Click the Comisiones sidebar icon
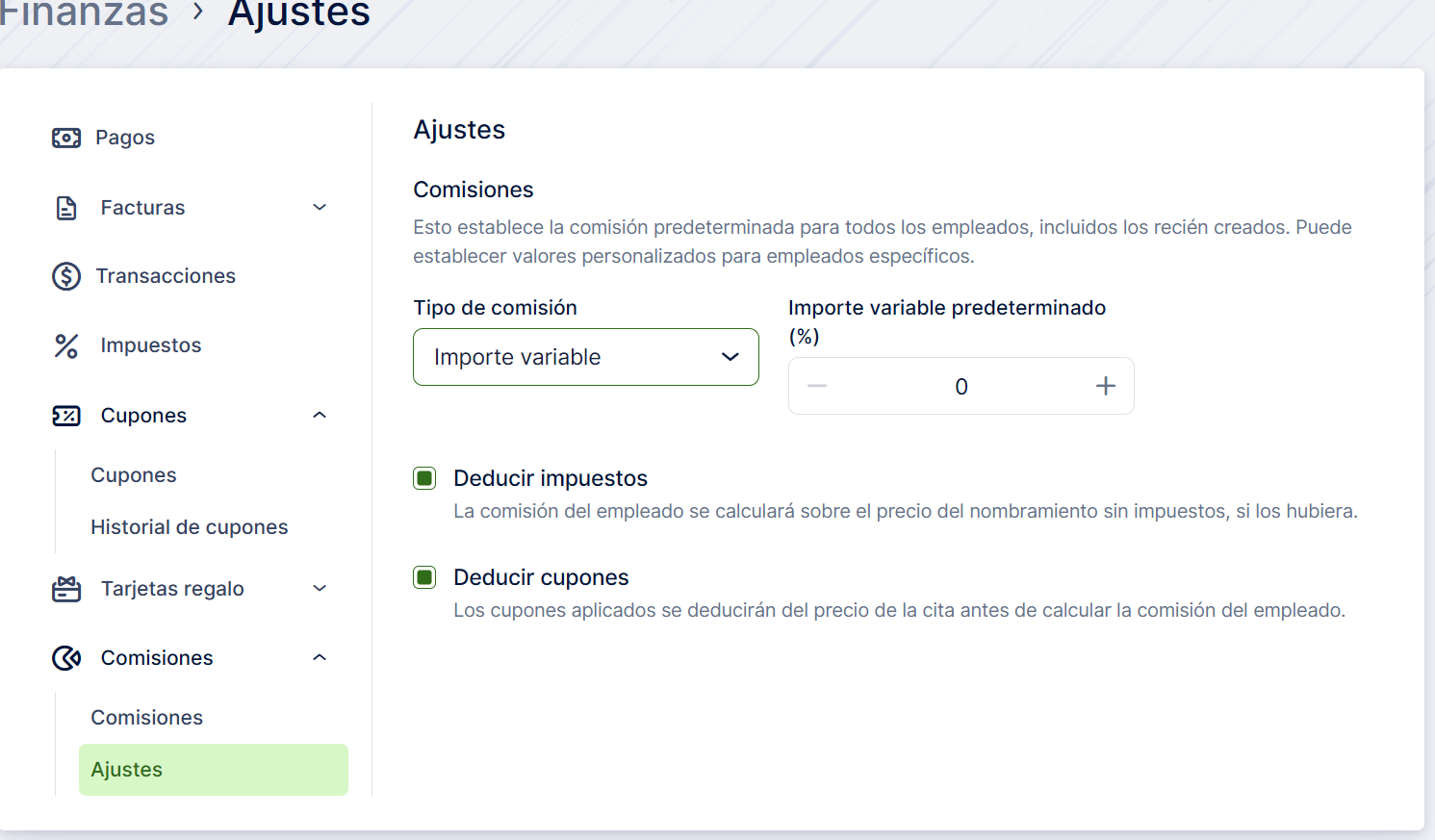The width and height of the screenshot is (1435, 840). 66,658
